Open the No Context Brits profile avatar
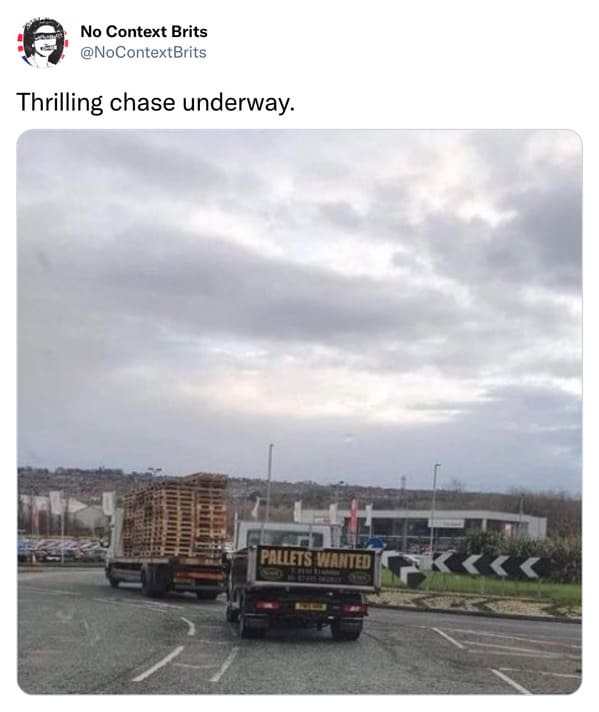This screenshot has height=712, width=599. (43, 42)
